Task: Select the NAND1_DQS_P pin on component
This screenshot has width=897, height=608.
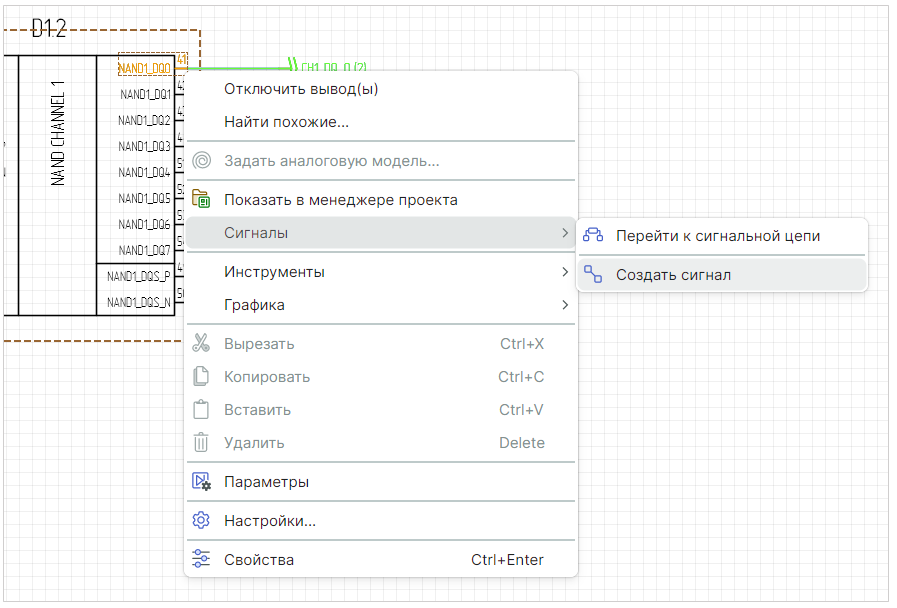Action: (x=138, y=276)
